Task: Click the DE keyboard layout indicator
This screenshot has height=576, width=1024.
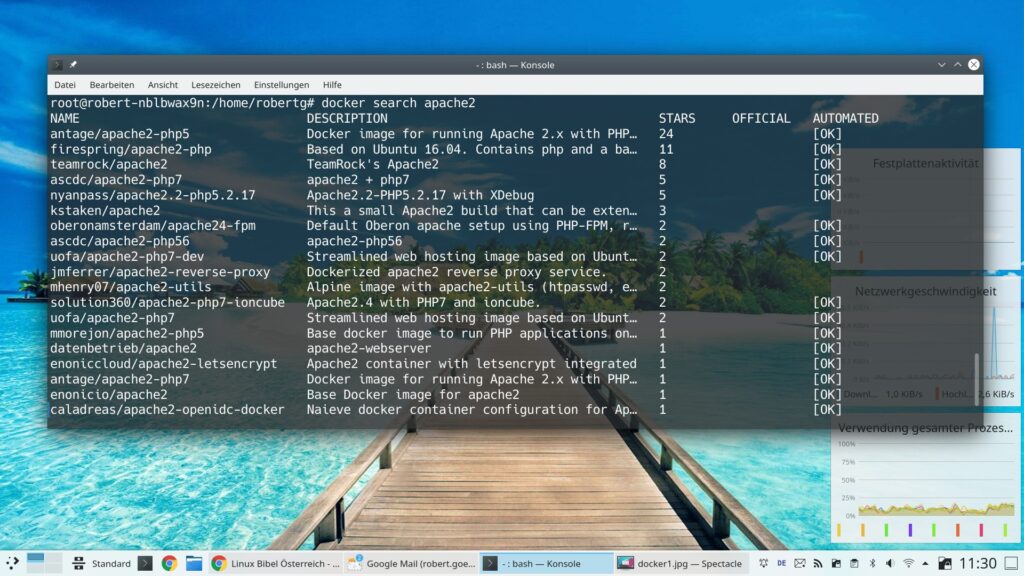Action: pos(781,563)
